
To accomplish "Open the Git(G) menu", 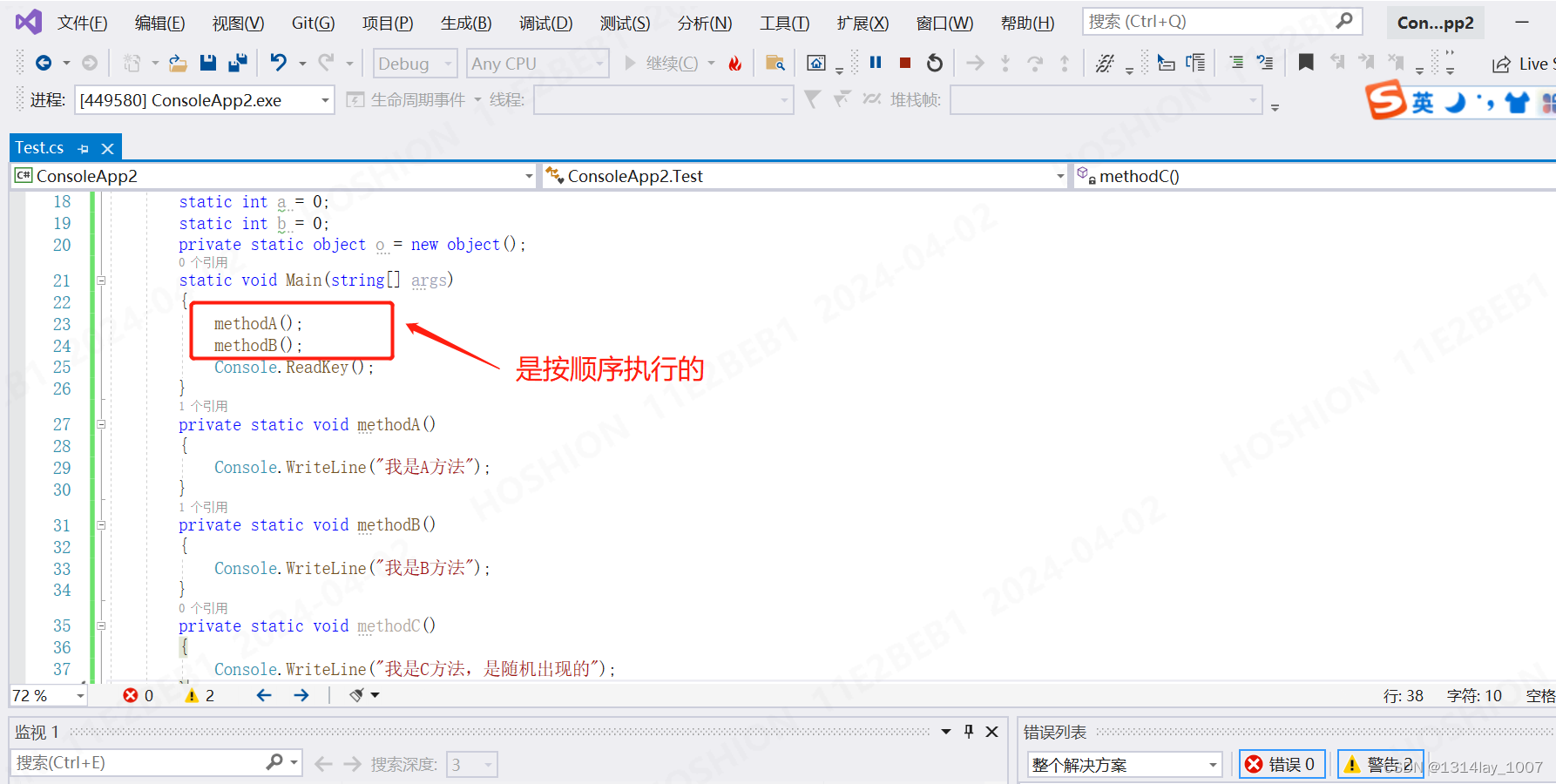I will [x=313, y=23].
